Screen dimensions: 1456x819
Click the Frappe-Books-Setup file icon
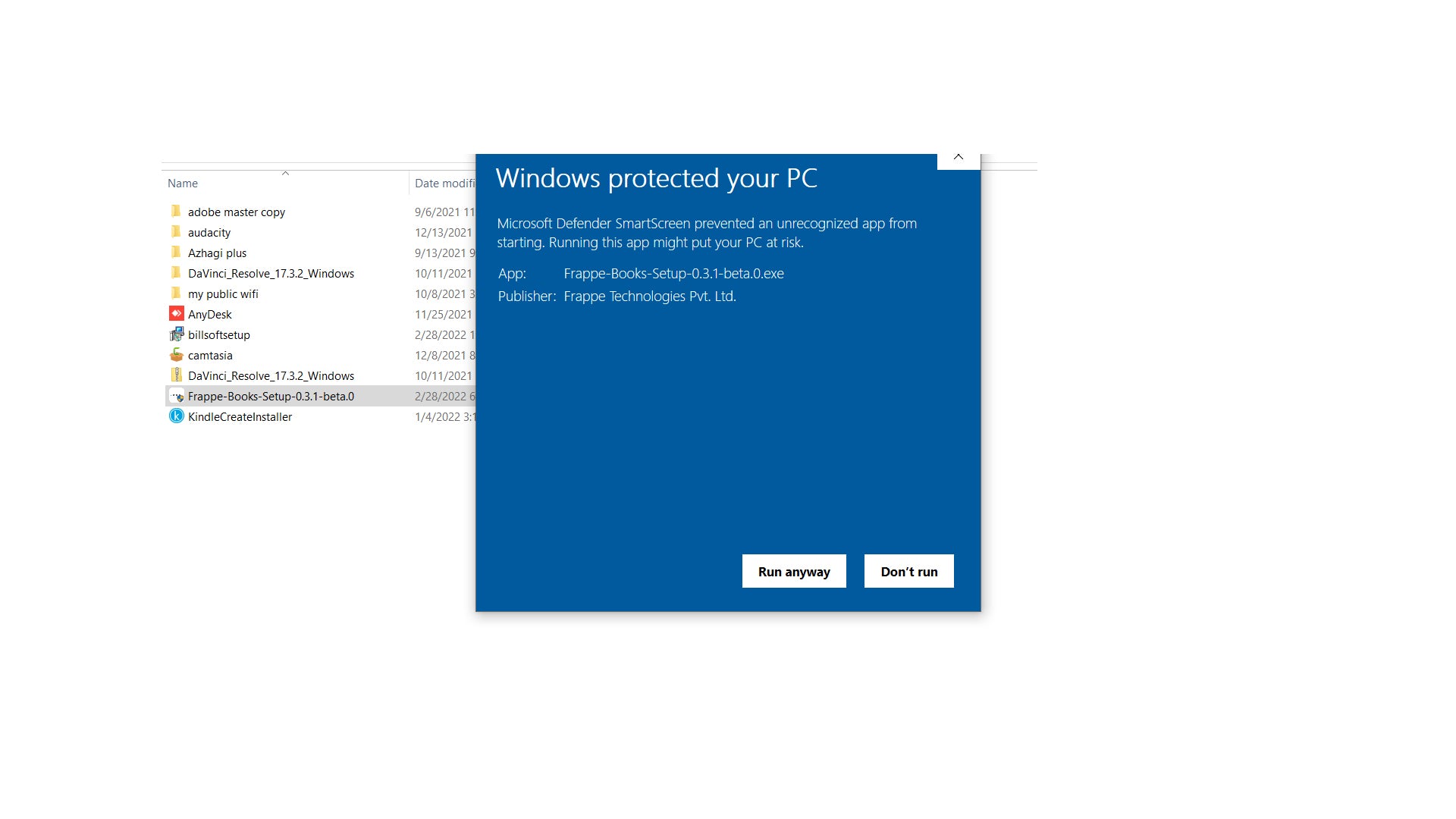tap(176, 396)
